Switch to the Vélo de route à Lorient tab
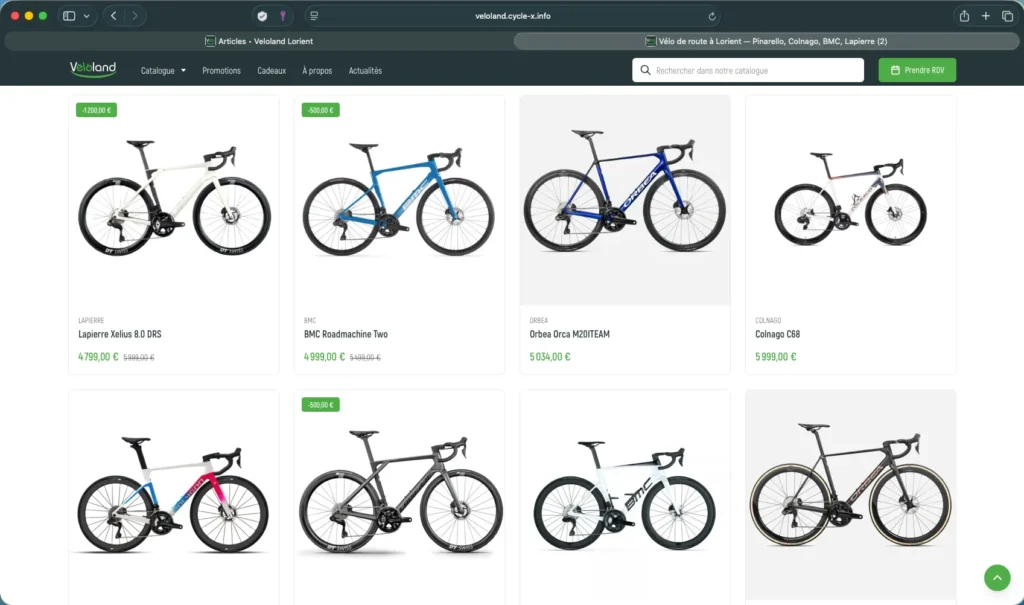Image resolution: width=1024 pixels, height=605 pixels. click(766, 41)
